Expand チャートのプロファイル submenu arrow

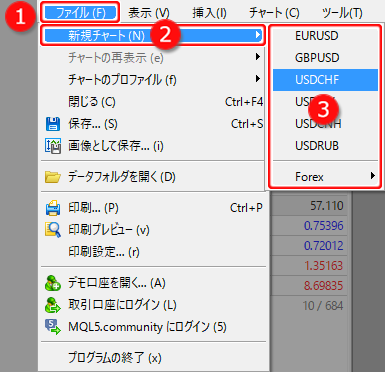click(257, 79)
